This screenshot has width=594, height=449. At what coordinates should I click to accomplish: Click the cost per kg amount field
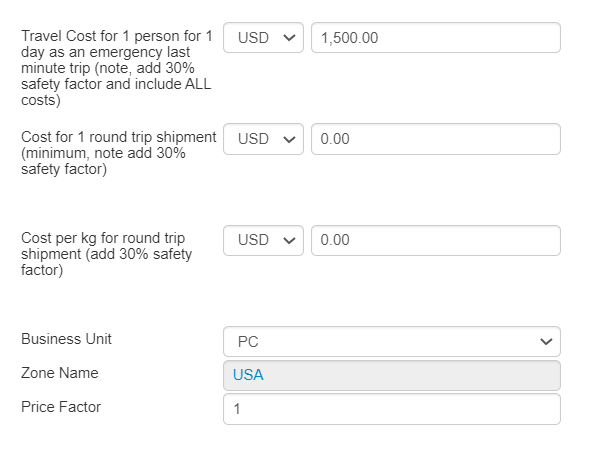pos(436,240)
